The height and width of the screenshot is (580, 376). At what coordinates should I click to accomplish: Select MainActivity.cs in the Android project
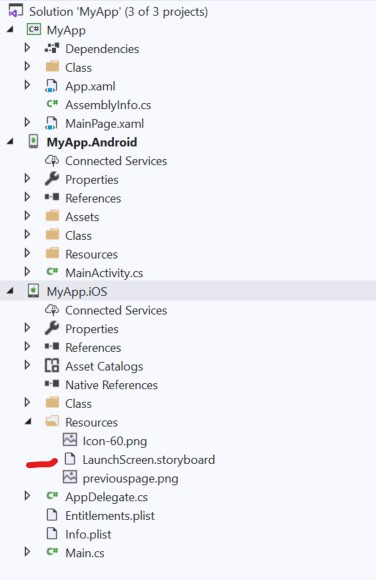[104, 273]
